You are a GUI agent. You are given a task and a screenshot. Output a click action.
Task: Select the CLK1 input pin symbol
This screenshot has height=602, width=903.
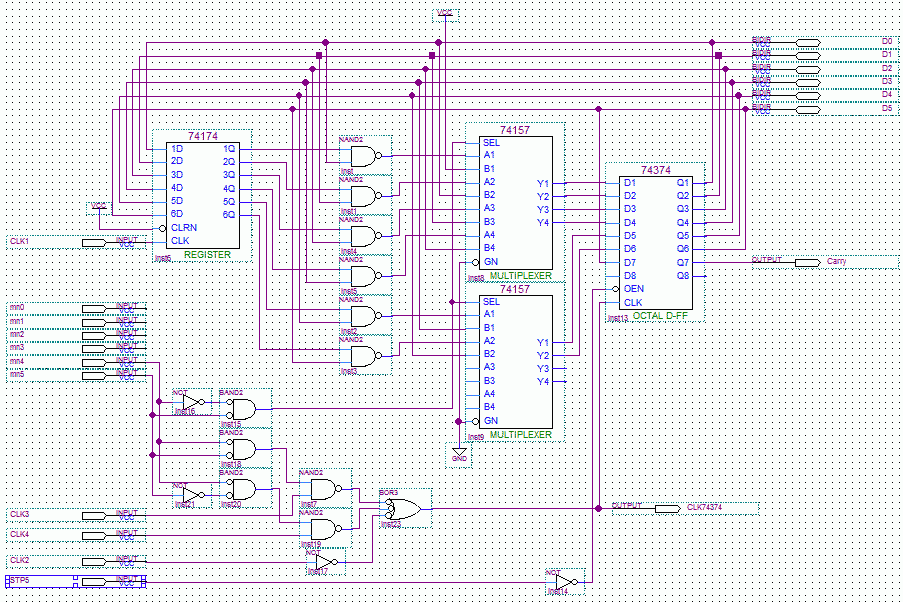(94, 243)
